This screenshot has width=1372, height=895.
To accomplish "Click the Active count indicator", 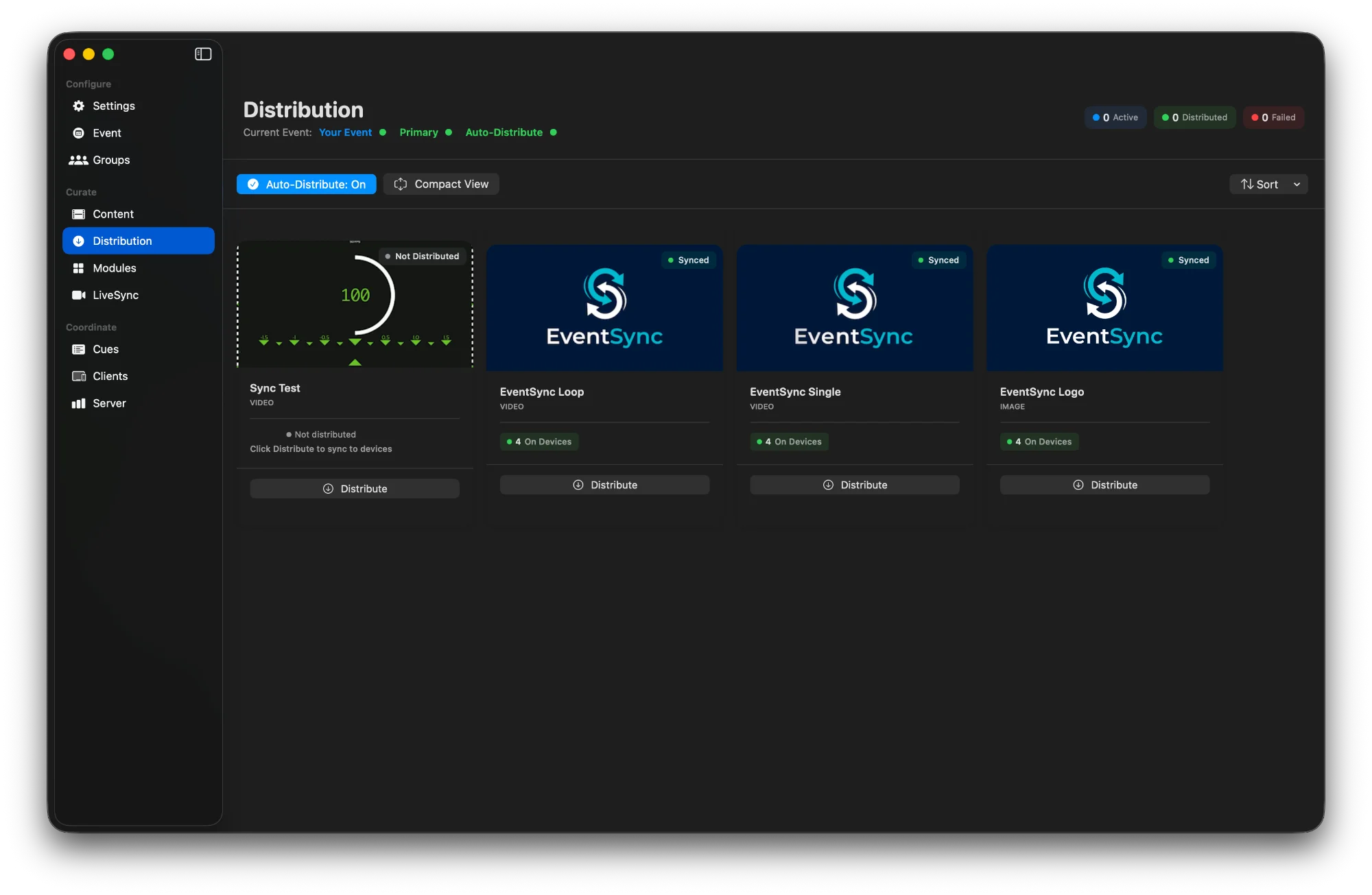I will pos(1115,117).
